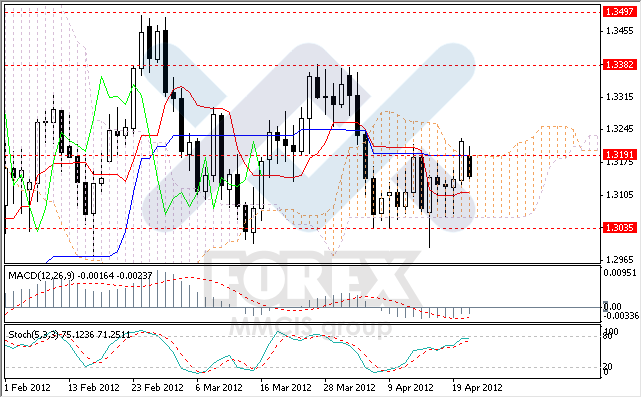Click the 9 Apr 2012 date label
Screen dimensions: 642x398
coord(410,387)
